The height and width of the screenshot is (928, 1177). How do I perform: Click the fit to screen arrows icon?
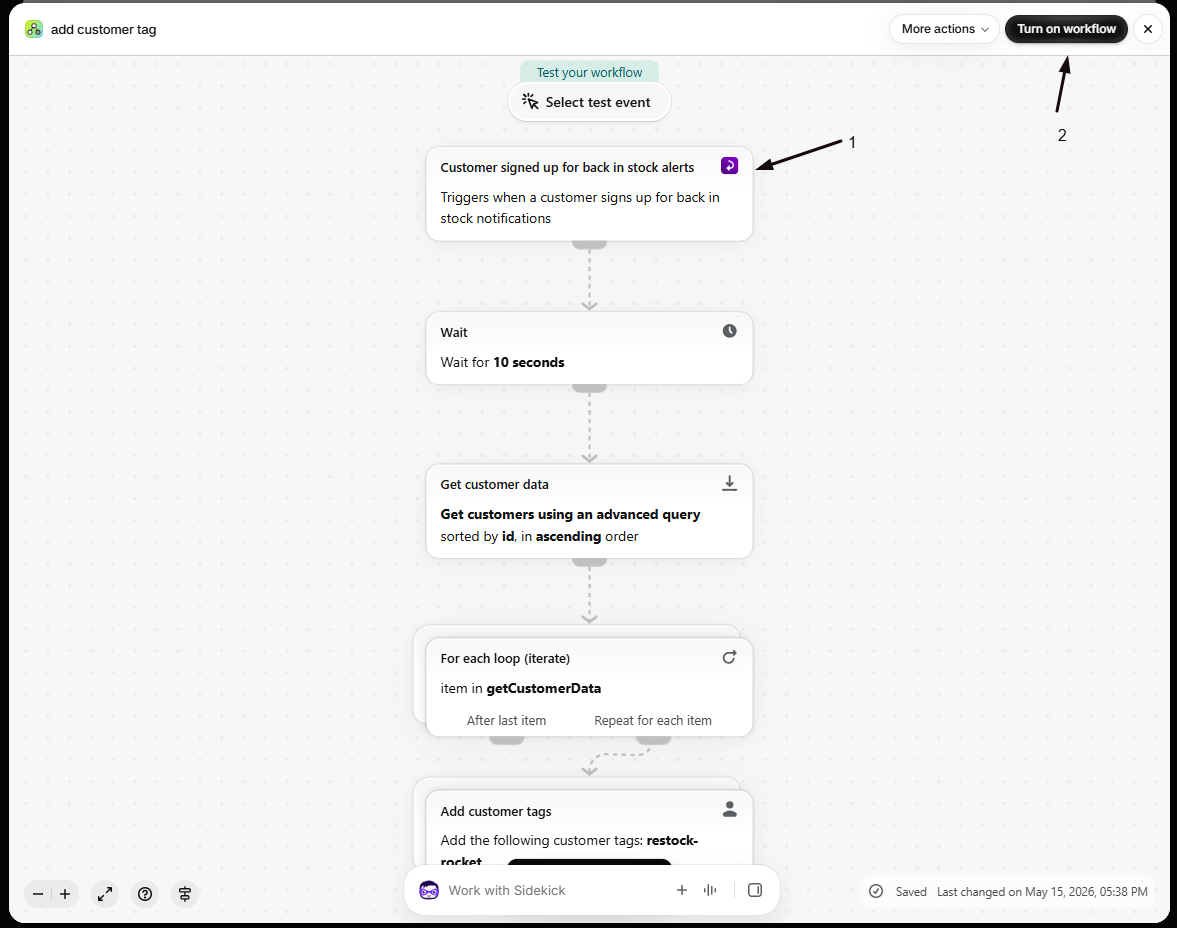105,894
